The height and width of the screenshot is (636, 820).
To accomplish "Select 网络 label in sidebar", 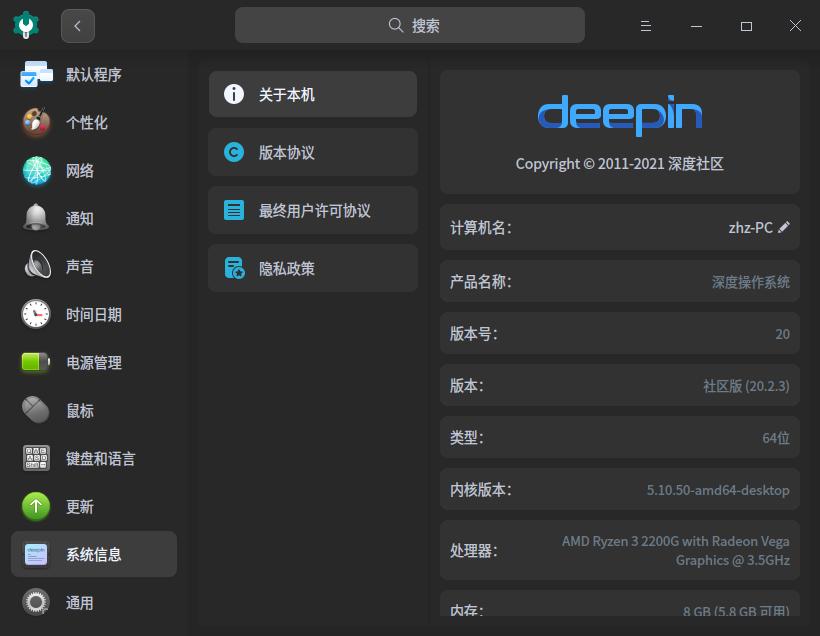I will coord(80,171).
